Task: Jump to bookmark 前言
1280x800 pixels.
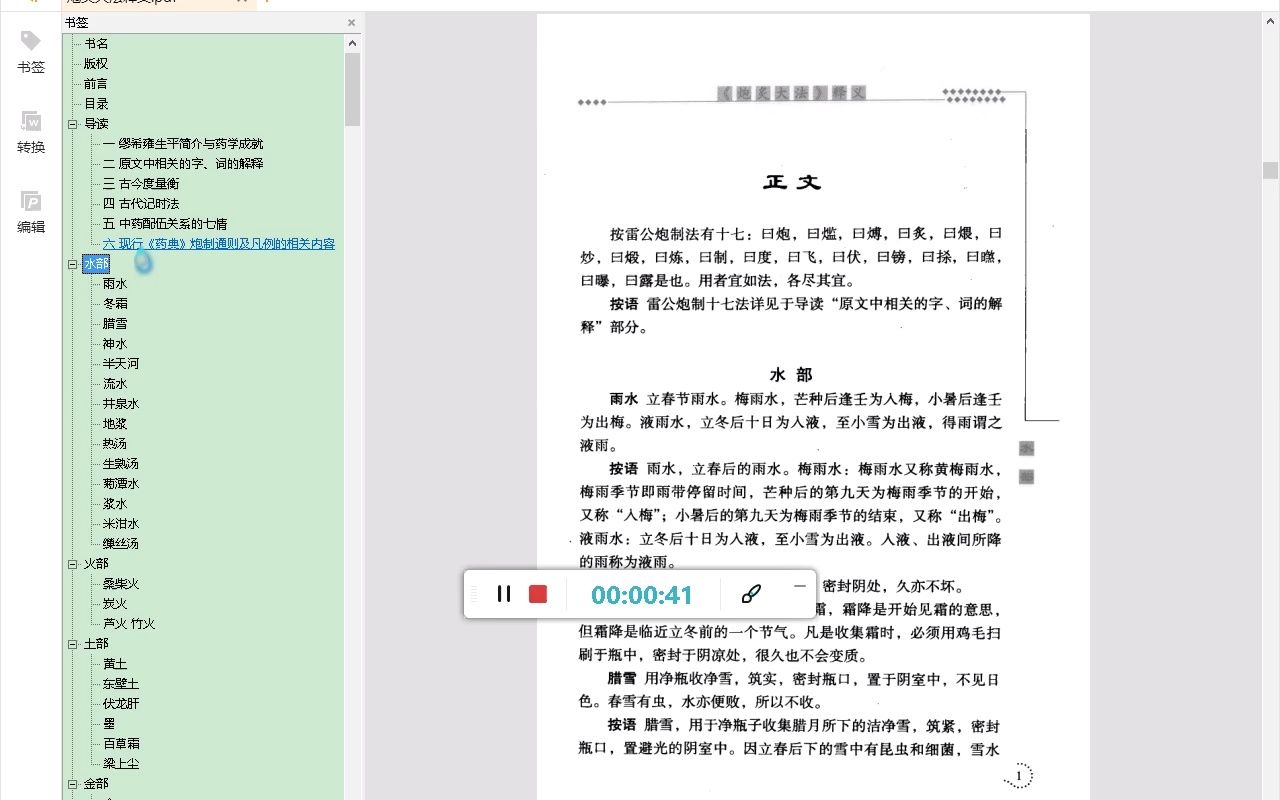Action: (x=96, y=83)
